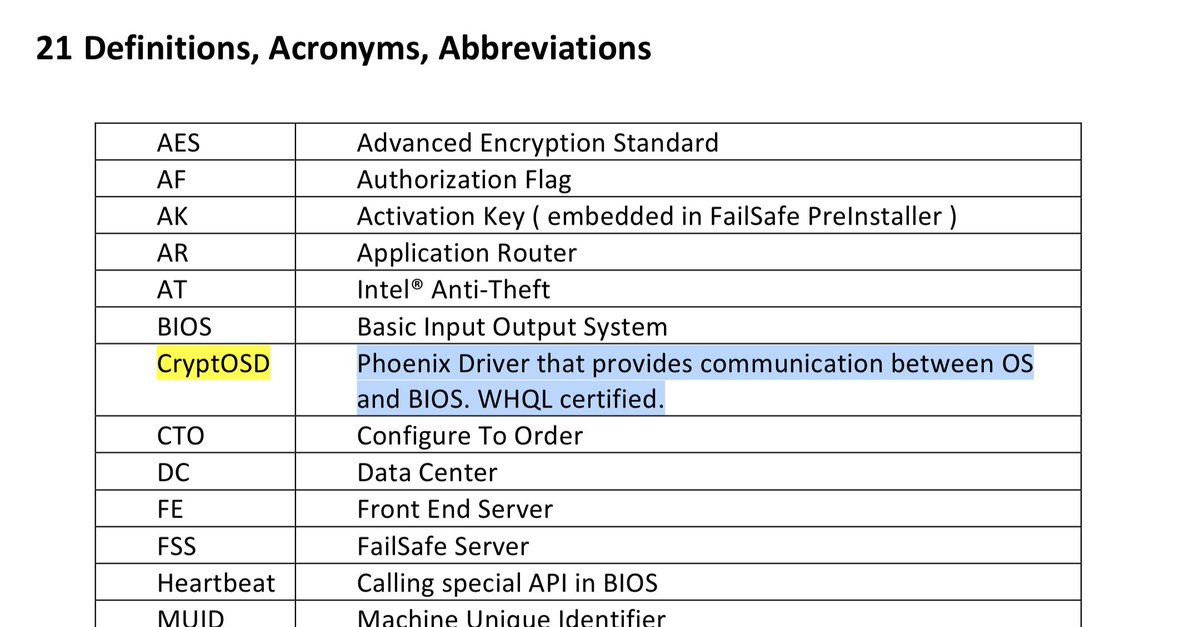This screenshot has width=1200, height=627.
Task: Click the Application Router definition
Action: (466, 254)
